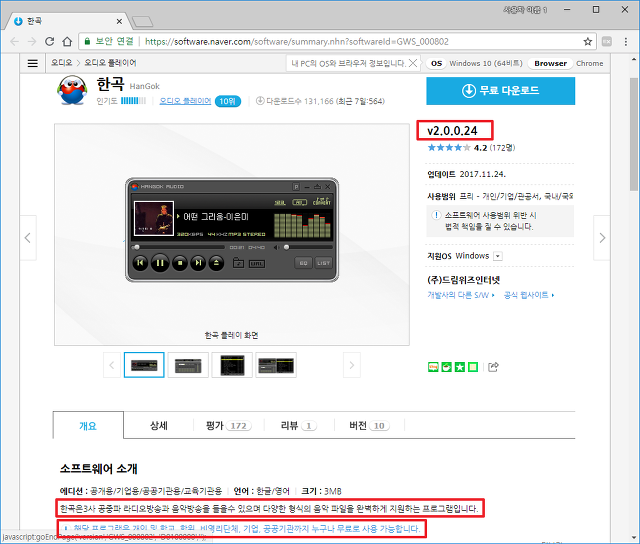This screenshot has height=544, width=640.
Task: Bookmark this page with the star icon
Action: pos(587,42)
